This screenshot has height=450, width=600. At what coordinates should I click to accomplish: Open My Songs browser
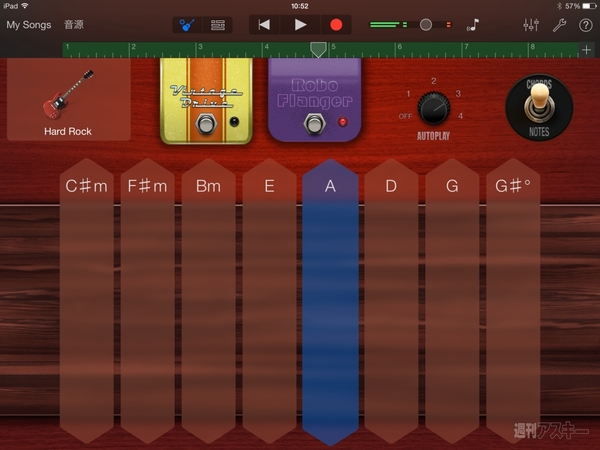pos(29,25)
